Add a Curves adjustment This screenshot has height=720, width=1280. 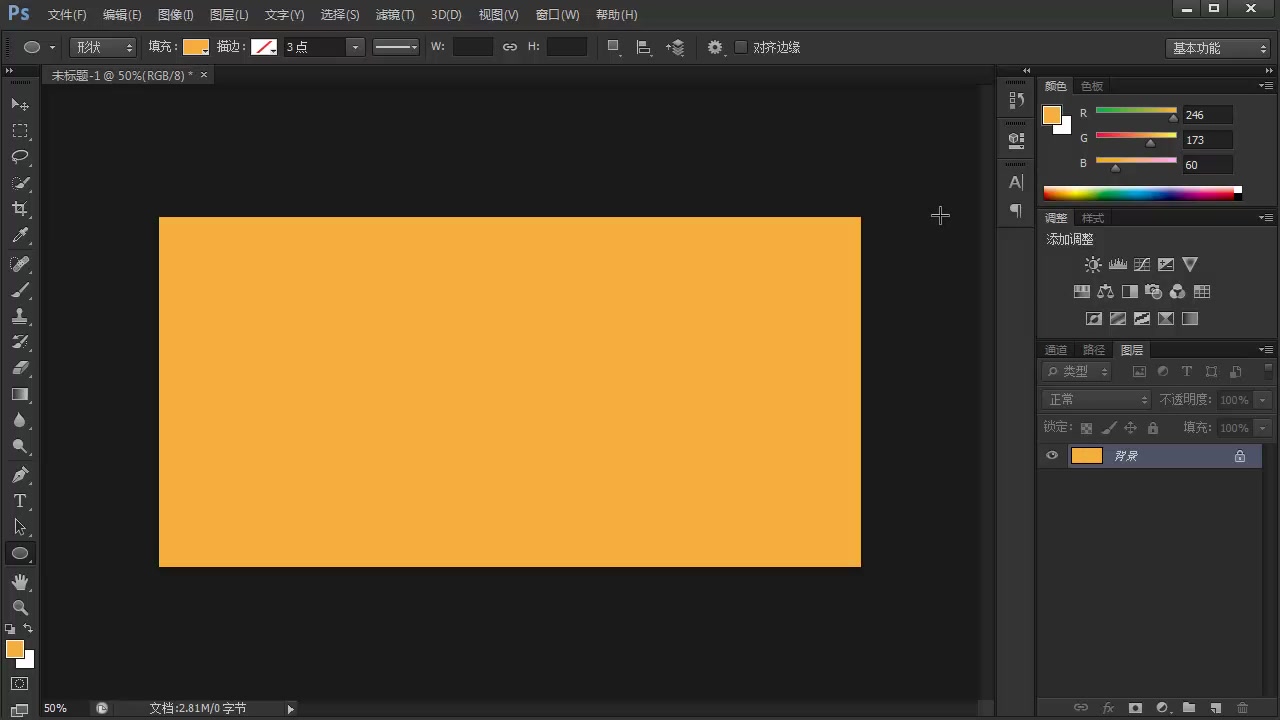click(x=1142, y=265)
